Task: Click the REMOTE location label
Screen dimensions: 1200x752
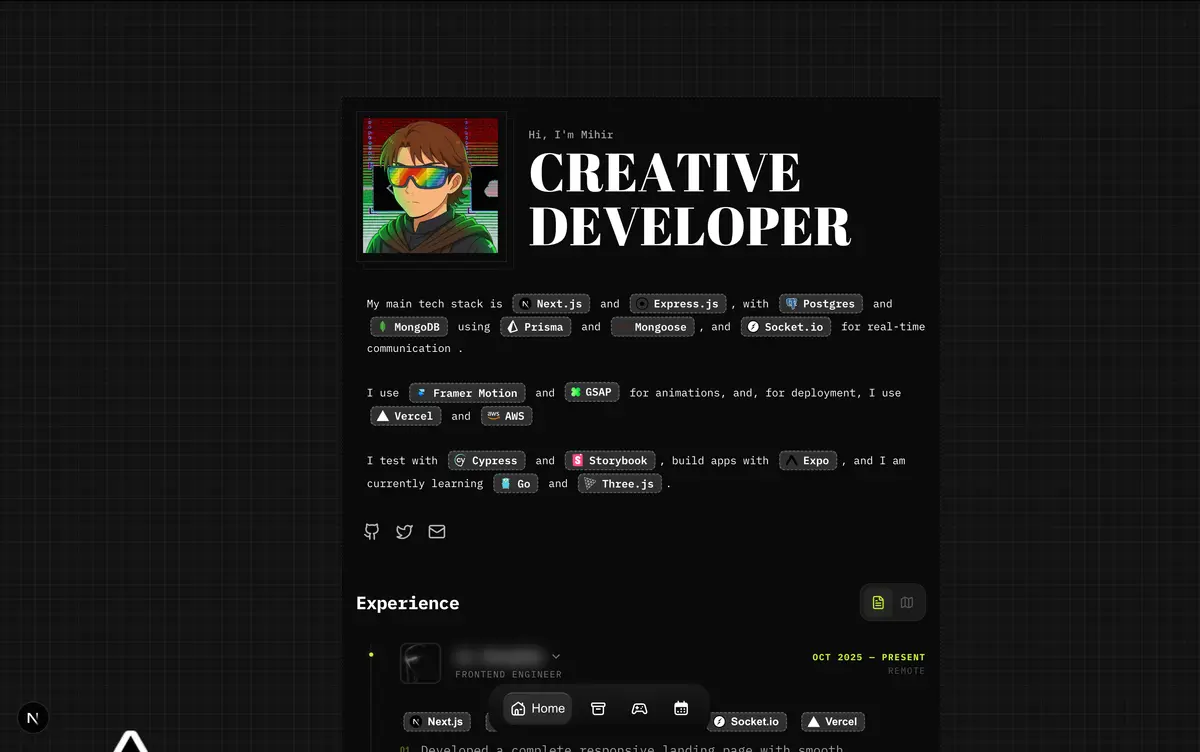Action: pyautogui.click(x=907, y=671)
